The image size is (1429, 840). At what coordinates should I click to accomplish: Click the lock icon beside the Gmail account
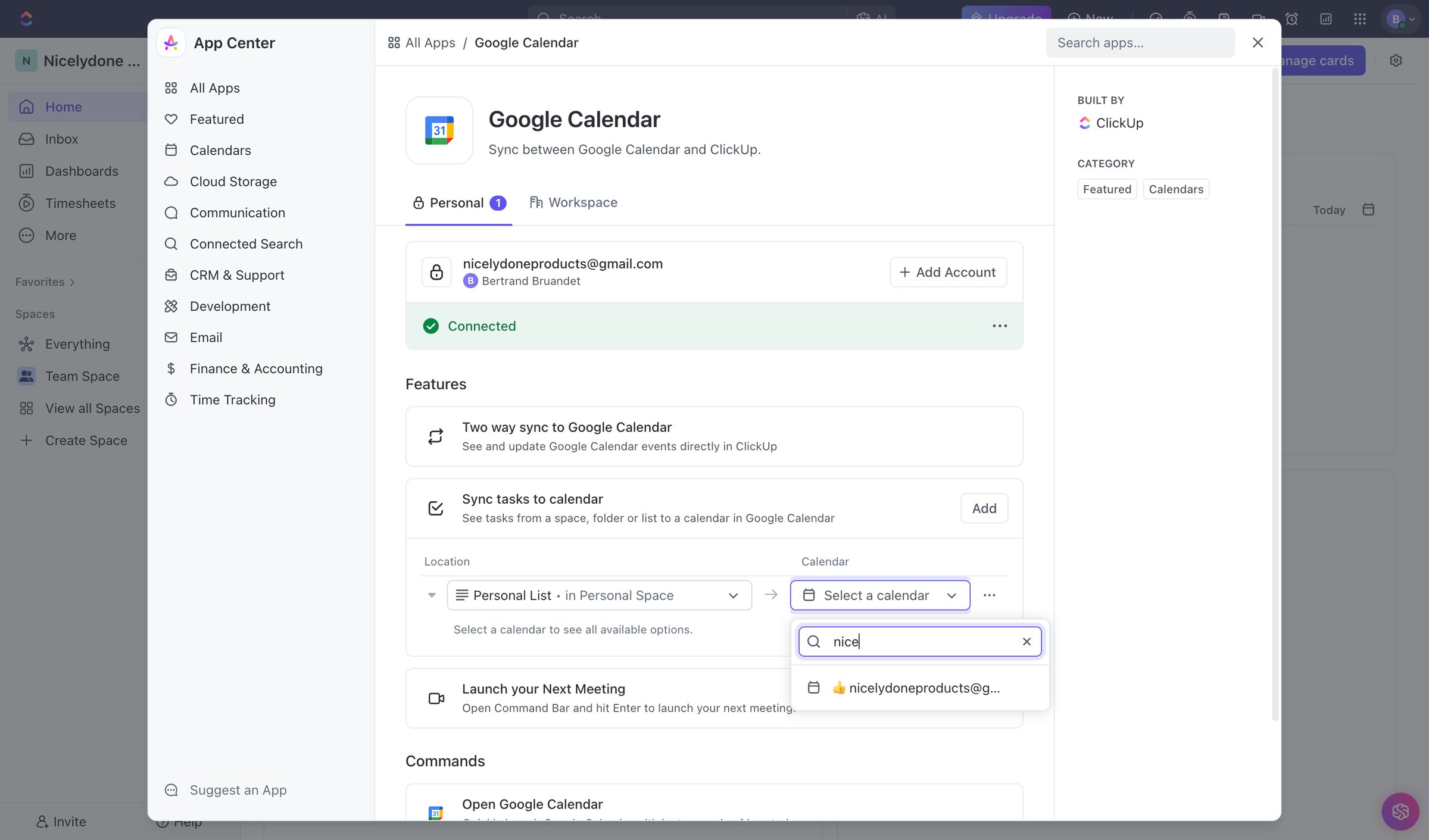(436, 272)
